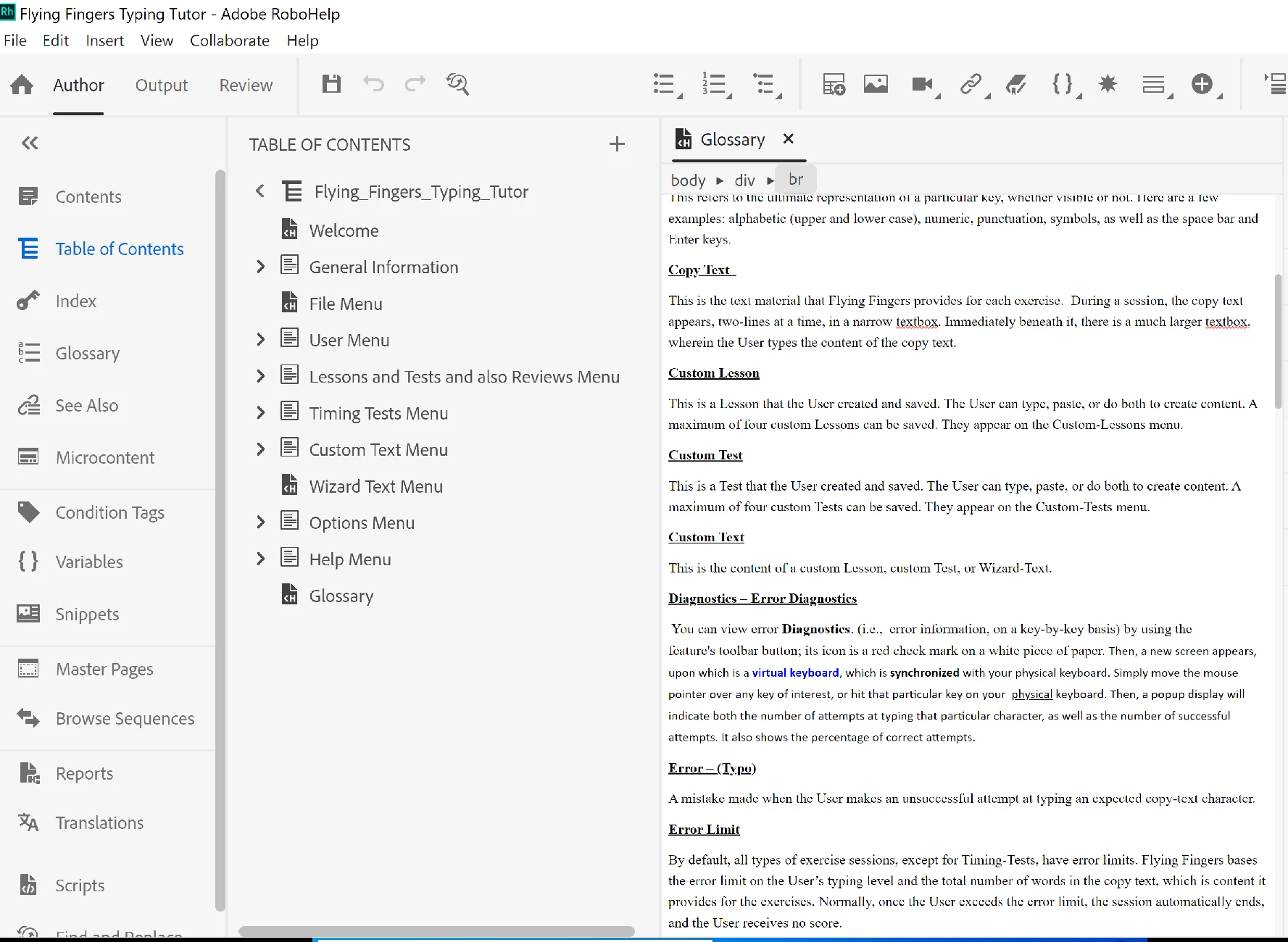Switch to the Output tab

coord(162,86)
